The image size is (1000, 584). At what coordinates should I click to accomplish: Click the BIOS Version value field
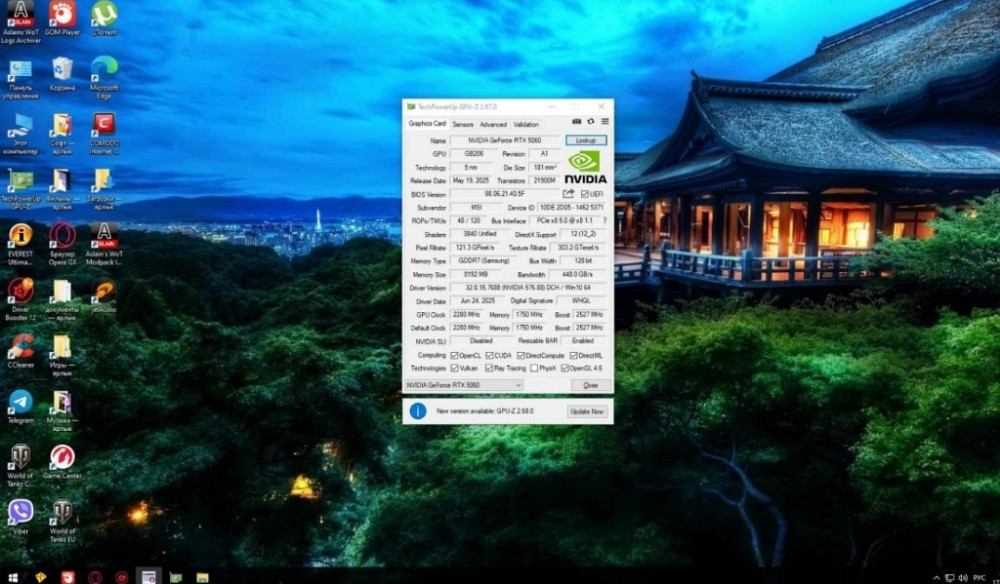pos(504,194)
